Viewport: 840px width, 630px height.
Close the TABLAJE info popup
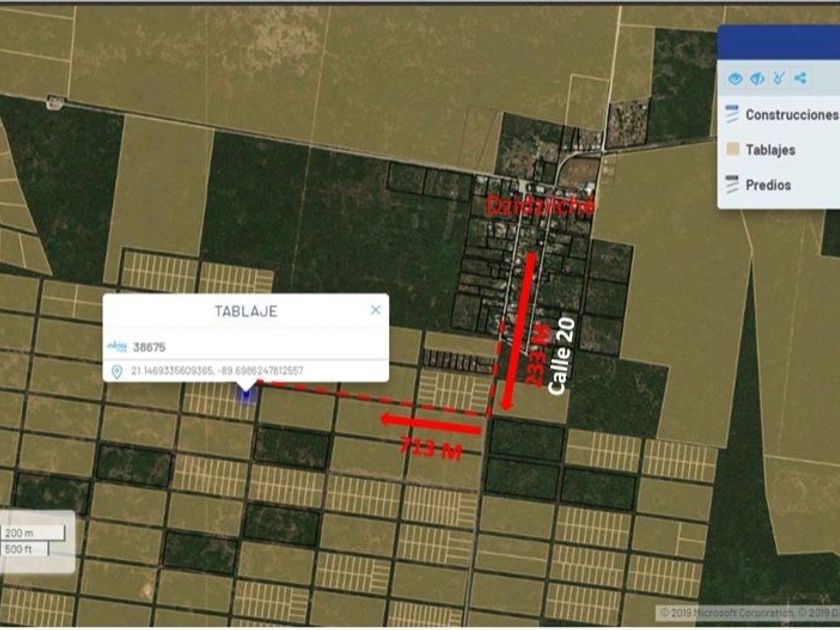376,310
